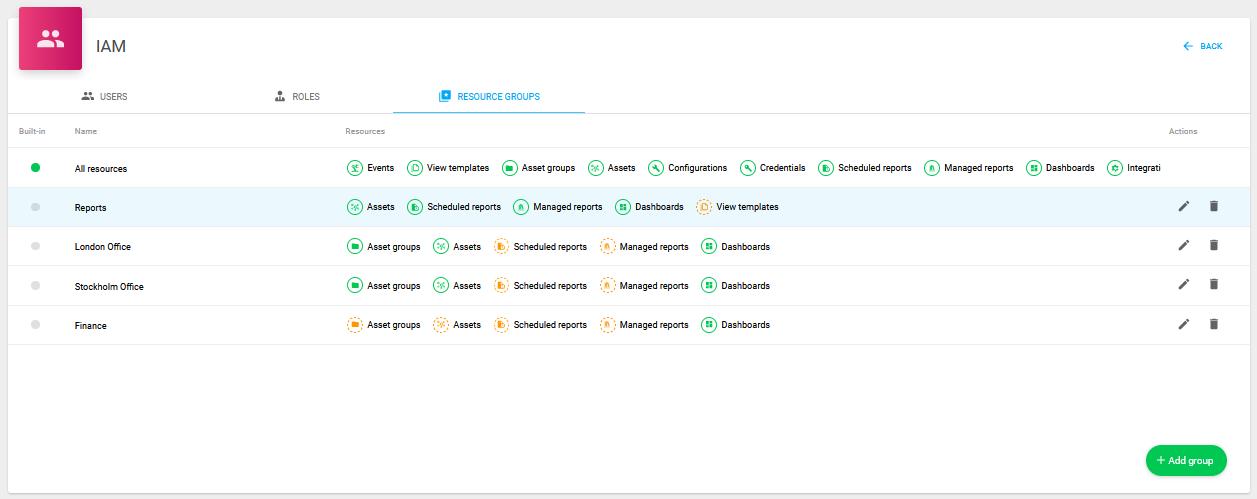The image size is (1257, 499).
Task: Click pencil icon for London Office
Action: point(1184,245)
